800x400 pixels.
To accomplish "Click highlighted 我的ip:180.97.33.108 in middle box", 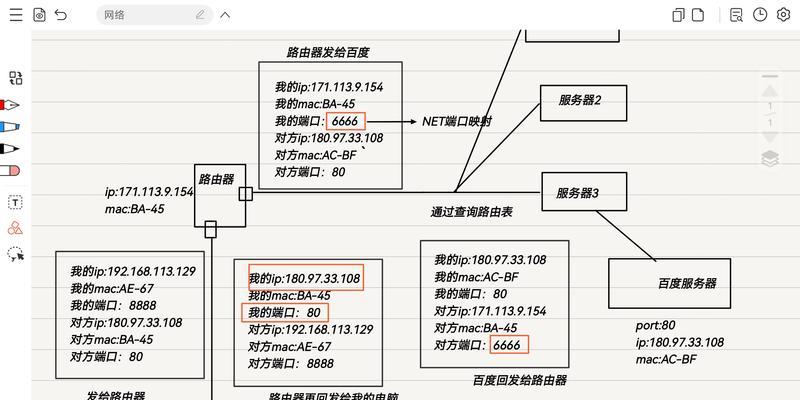I will click(x=306, y=278).
